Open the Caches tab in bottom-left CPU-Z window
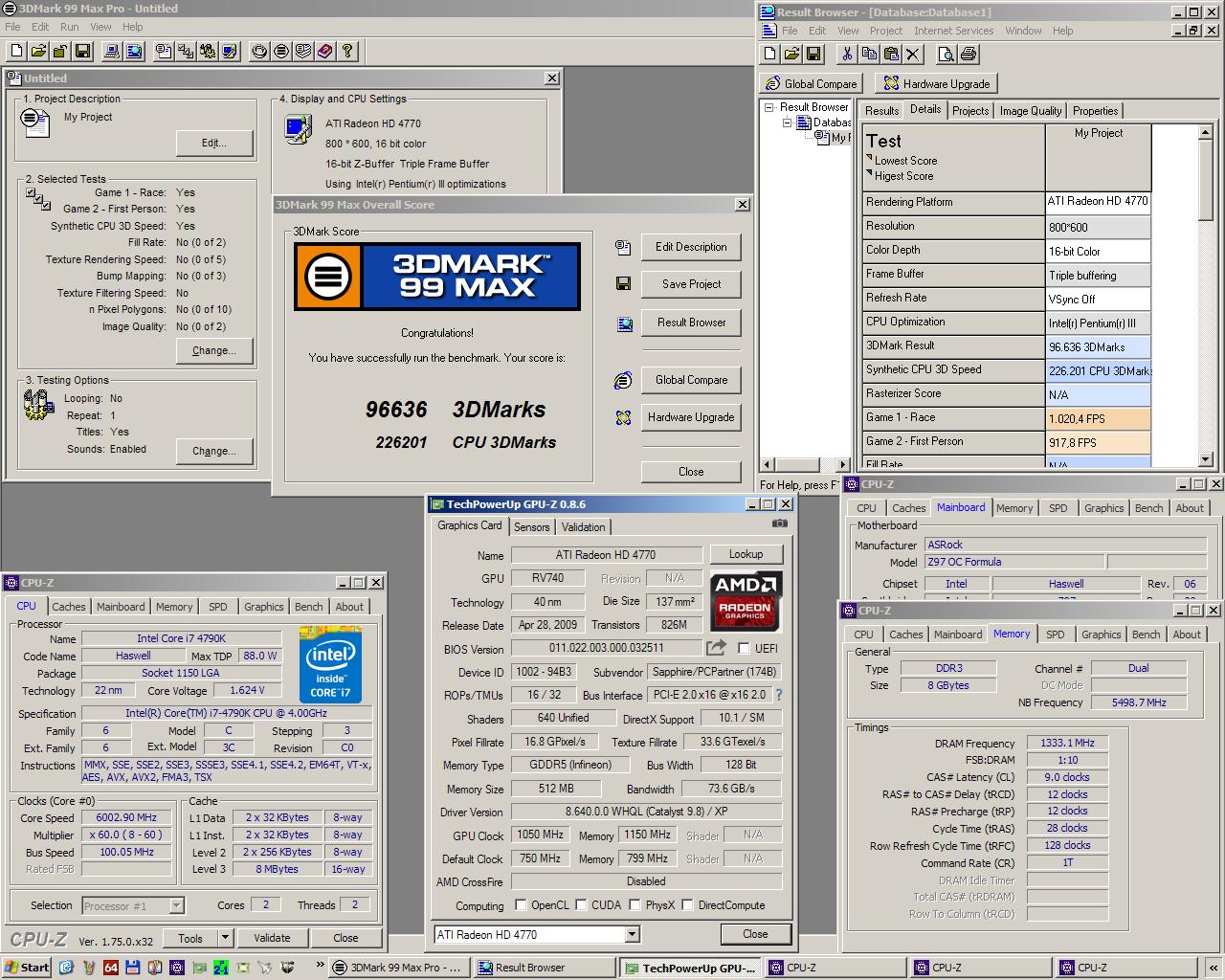This screenshot has height=980, width=1225. (x=69, y=607)
